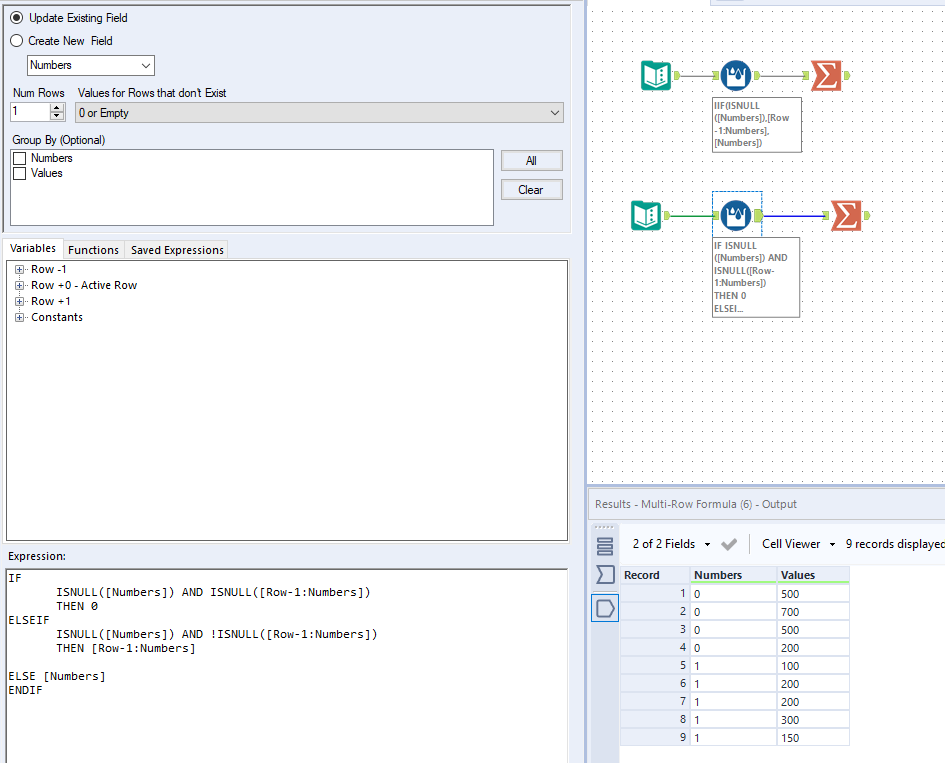This screenshot has height=763, width=945.
Task: Click top tool's IIF(ISNULL annotation box
Action: tap(757, 125)
